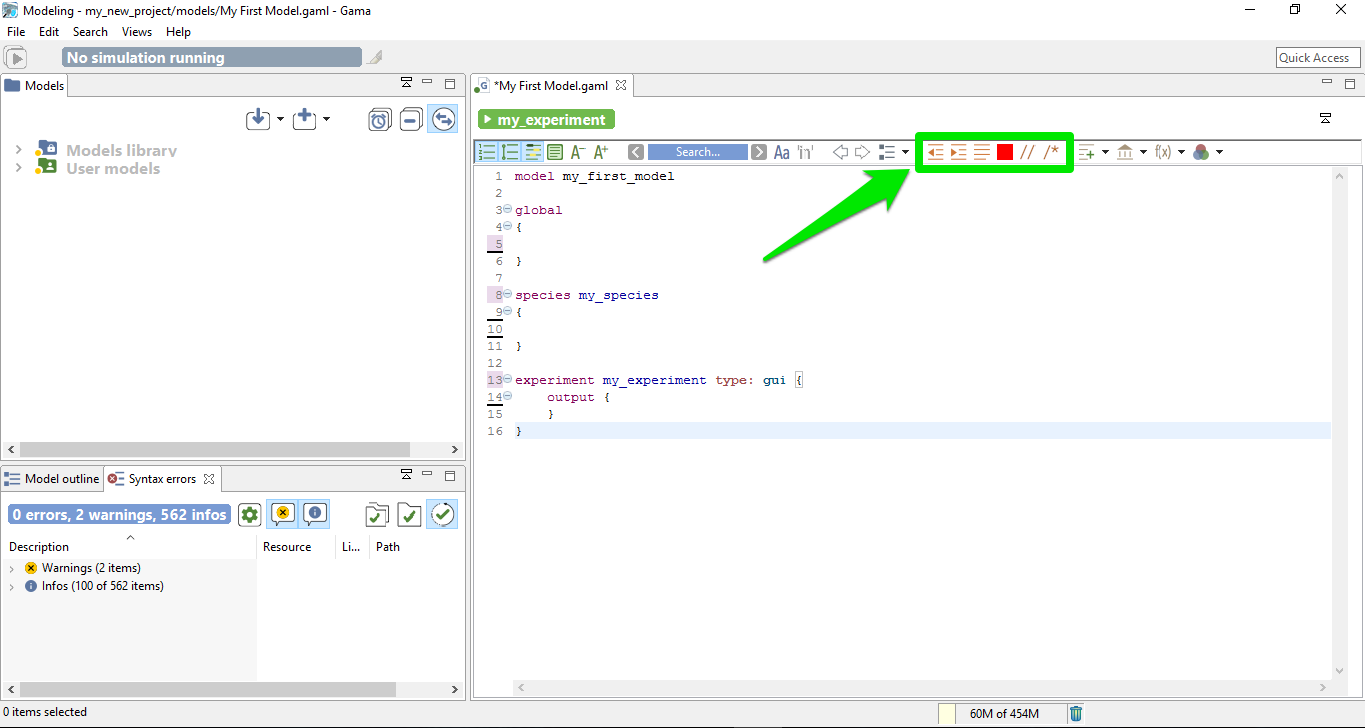
Task: Open the Help menu
Action: [x=178, y=32]
